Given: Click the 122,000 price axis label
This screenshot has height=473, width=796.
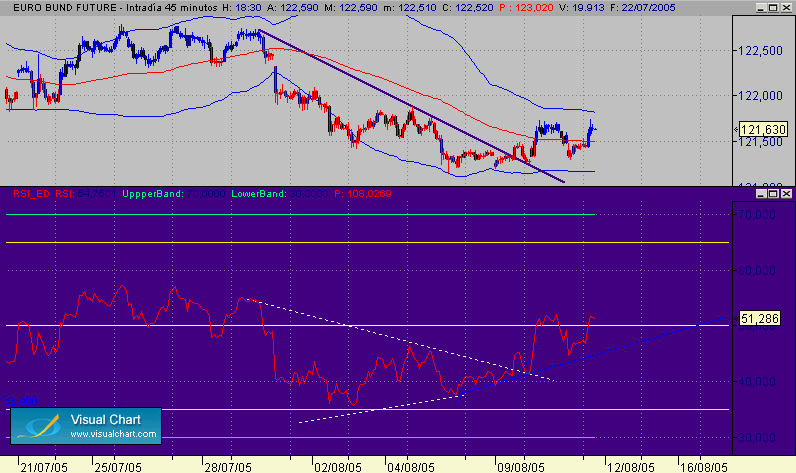Looking at the screenshot, I should (x=760, y=95).
